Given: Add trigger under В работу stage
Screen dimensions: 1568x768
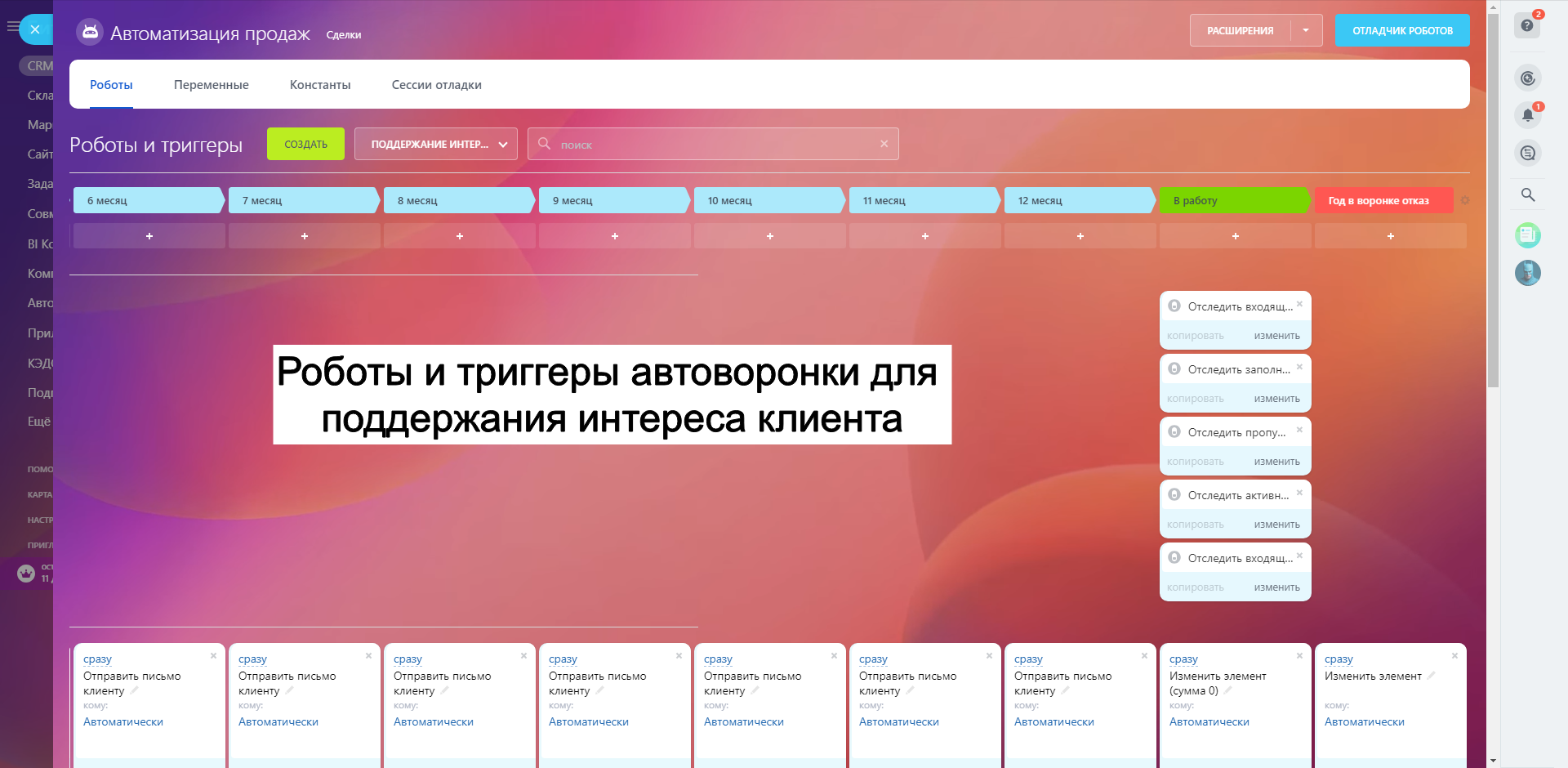Looking at the screenshot, I should point(1236,236).
